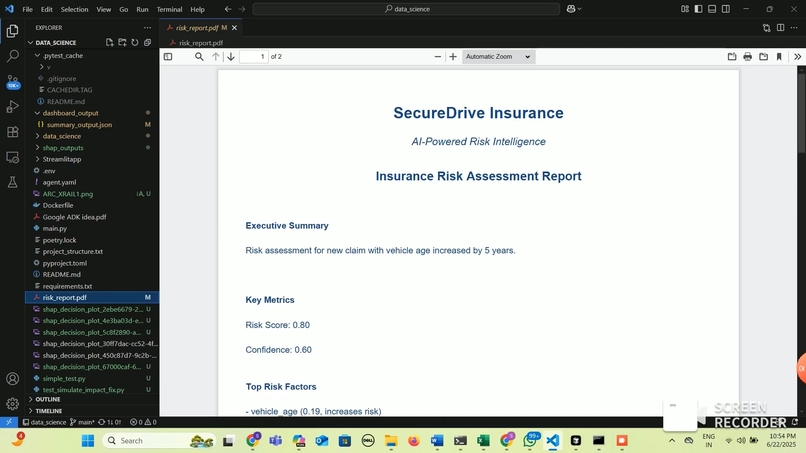This screenshot has height=453, width=806.
Task: Split the editor to the right
Action: pos(780,28)
